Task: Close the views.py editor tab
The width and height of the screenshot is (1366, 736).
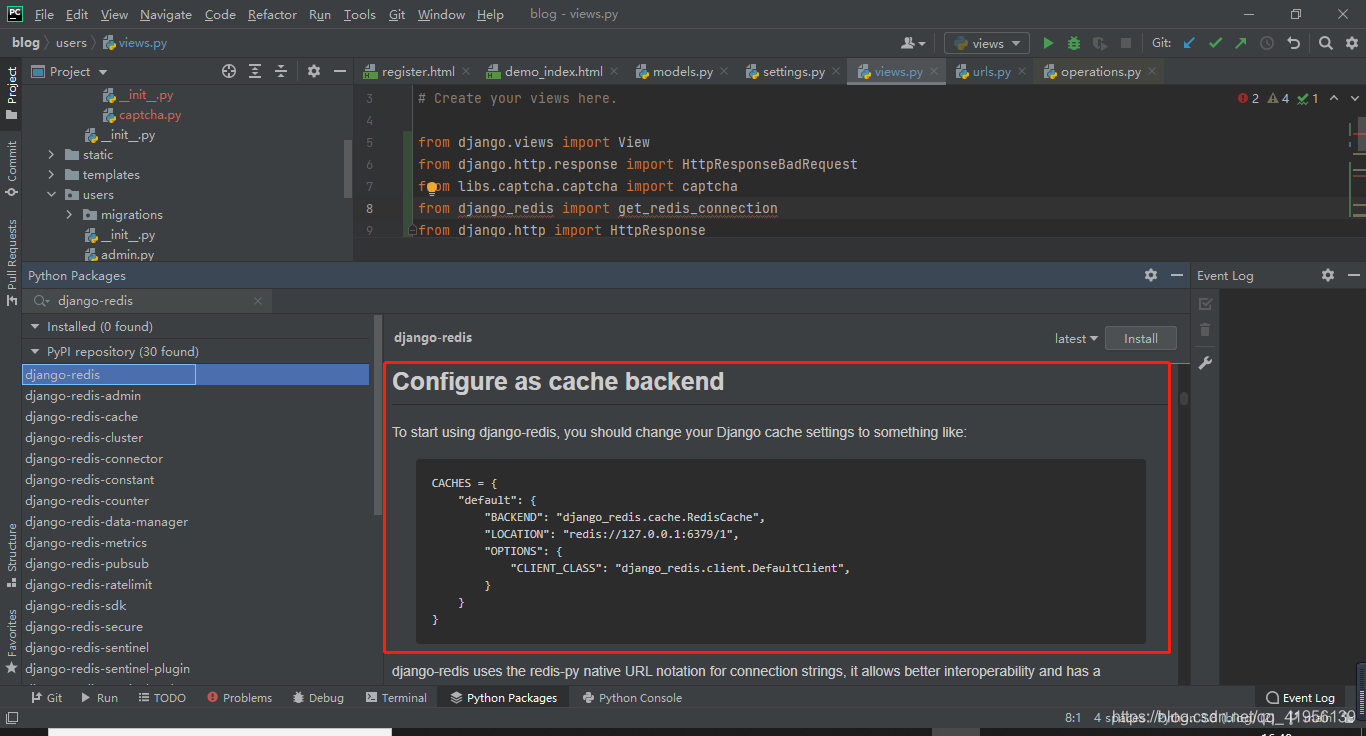Action: tap(934, 72)
